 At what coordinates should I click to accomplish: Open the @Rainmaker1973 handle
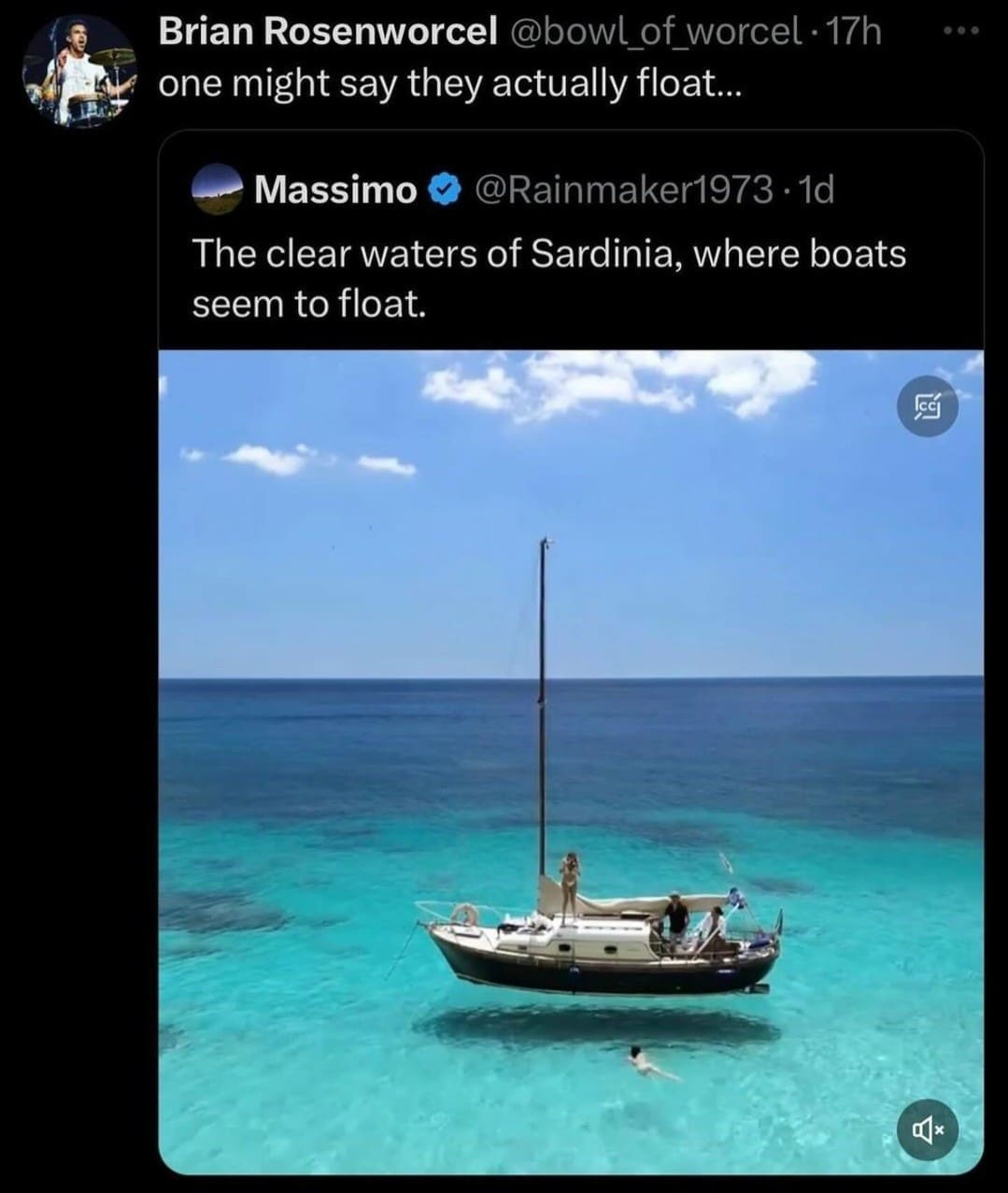click(x=624, y=191)
